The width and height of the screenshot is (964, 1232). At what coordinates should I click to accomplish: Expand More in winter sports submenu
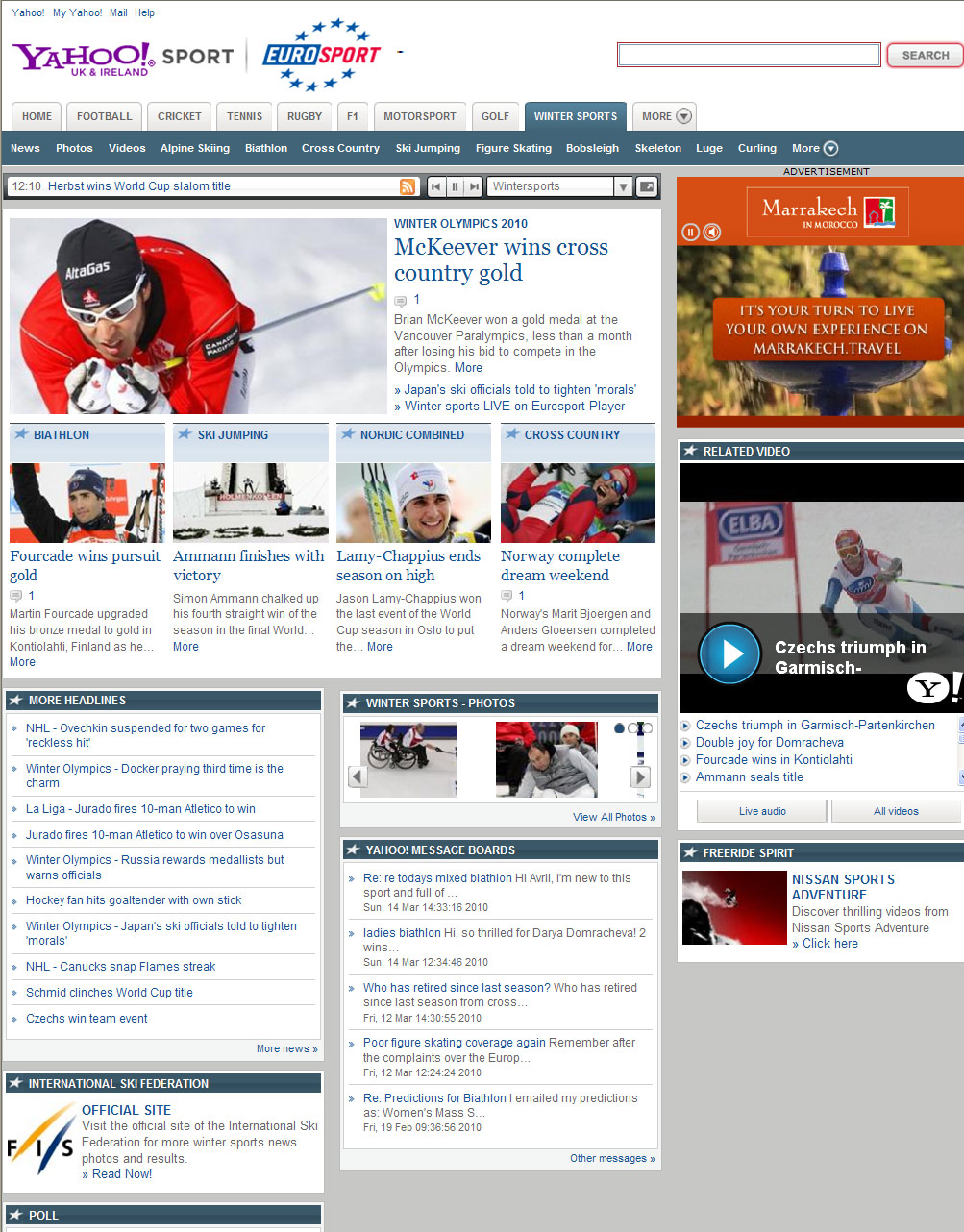point(815,148)
